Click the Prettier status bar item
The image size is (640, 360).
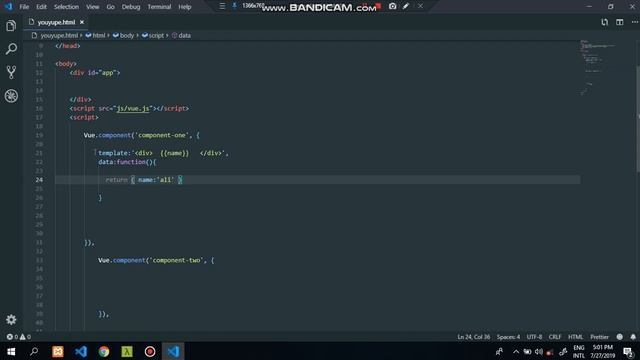[x=599, y=337]
